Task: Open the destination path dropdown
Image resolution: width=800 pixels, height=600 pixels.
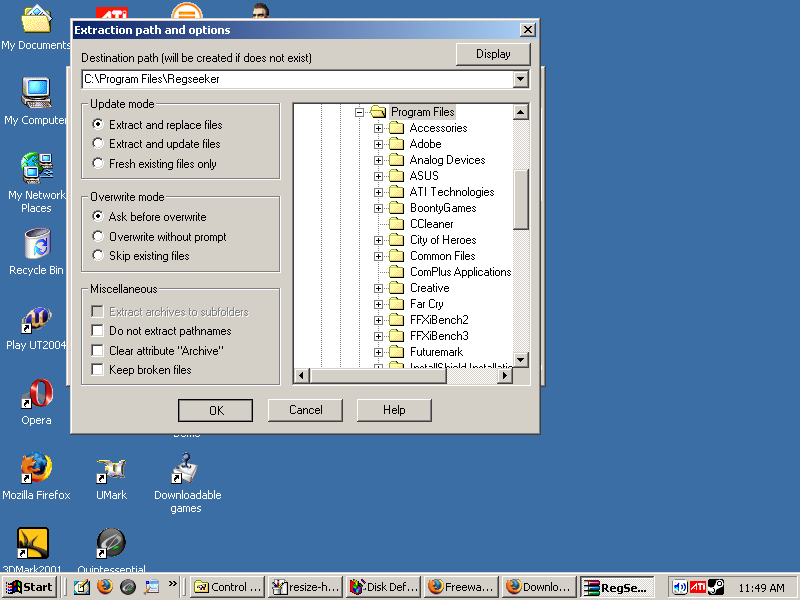Action: coord(520,79)
